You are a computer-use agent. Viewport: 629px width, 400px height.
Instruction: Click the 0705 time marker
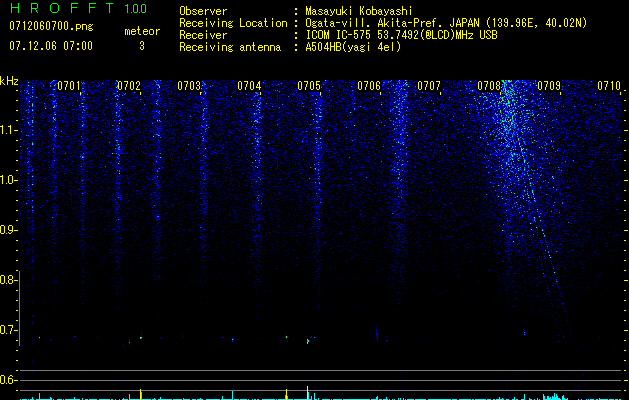point(309,86)
